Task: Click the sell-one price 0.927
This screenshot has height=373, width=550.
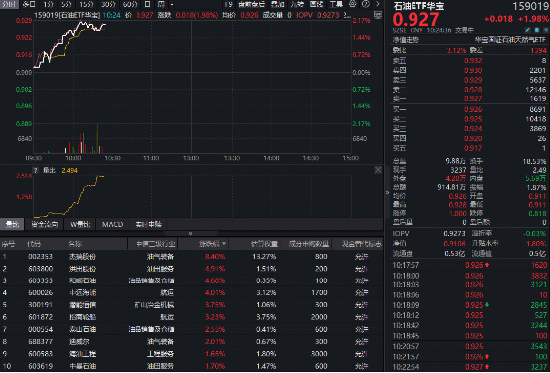Action: coord(473,99)
